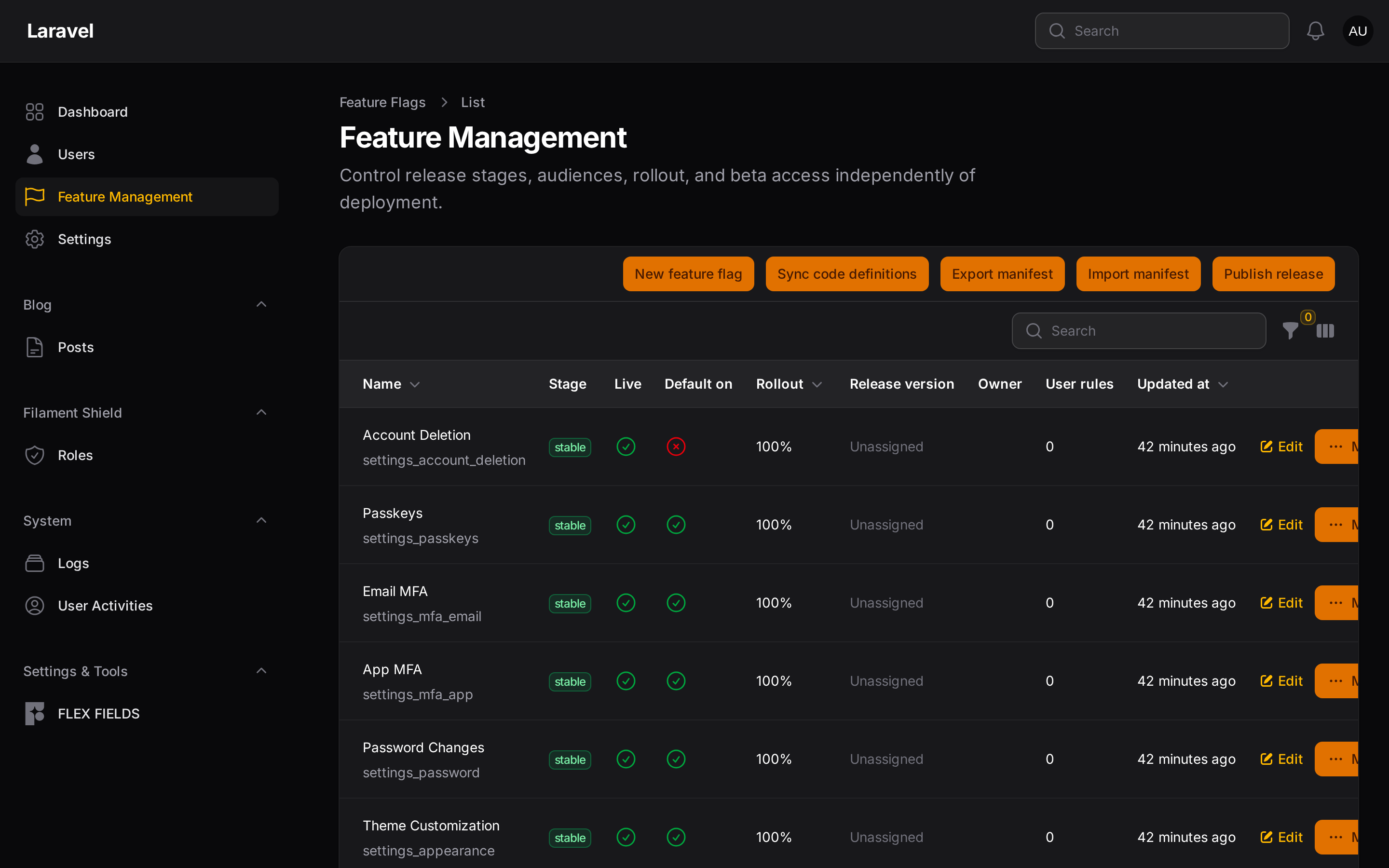Click the Live check icon for Password Changes

[x=626, y=759]
